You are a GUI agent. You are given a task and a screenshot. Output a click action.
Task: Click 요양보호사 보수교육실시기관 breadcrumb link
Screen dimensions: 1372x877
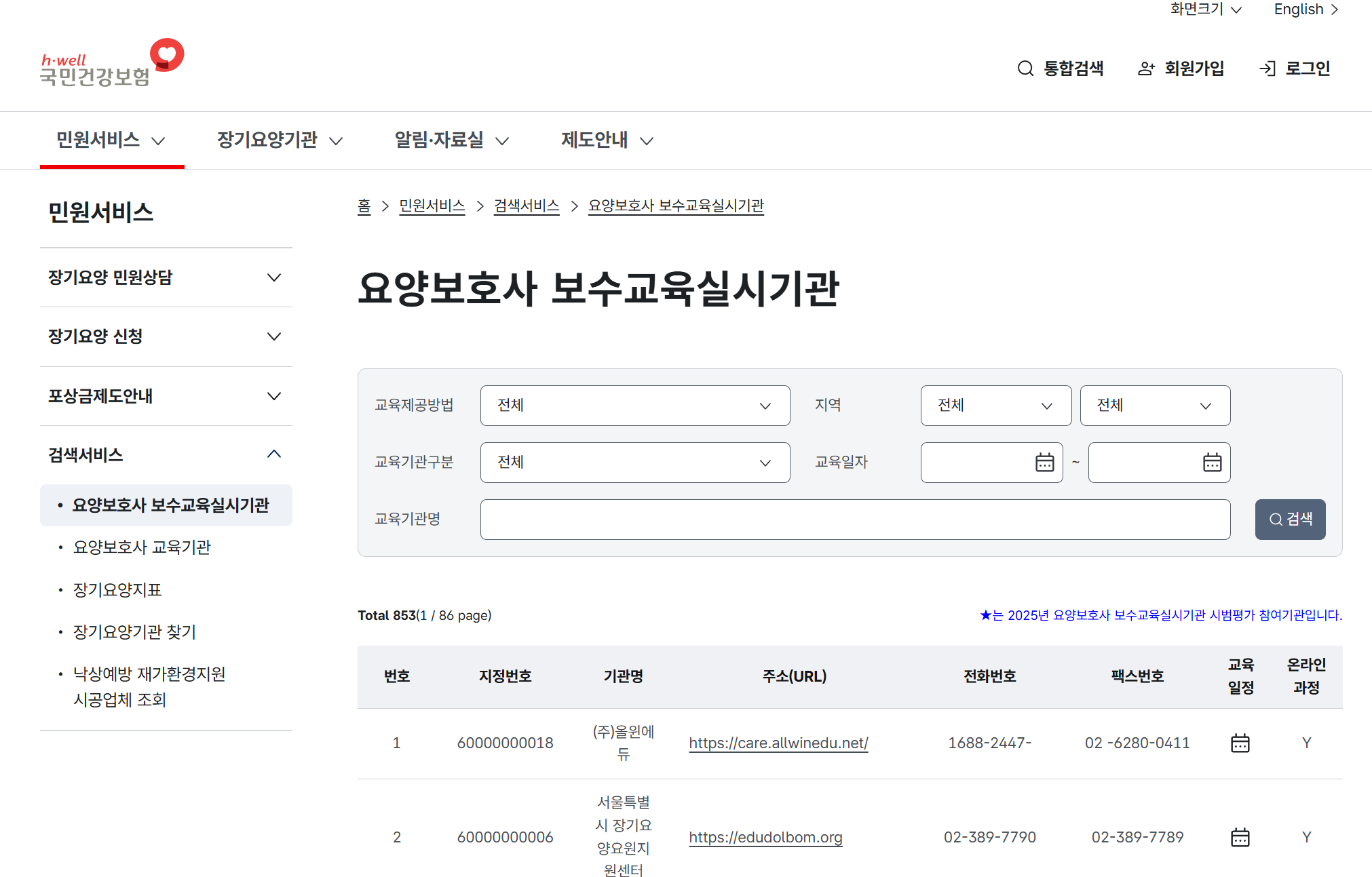[x=676, y=206]
